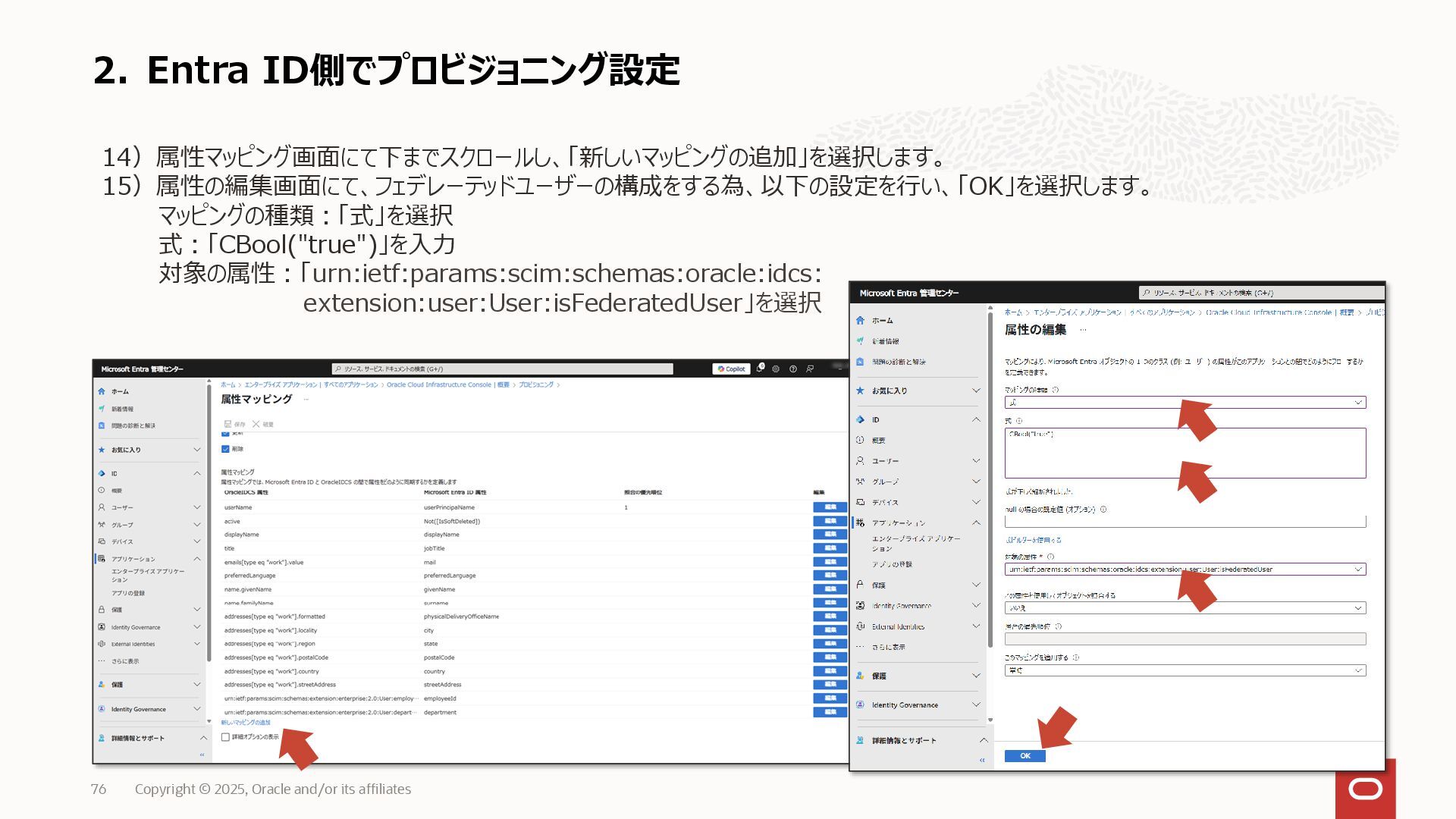Click ユーザー person icon in 属性マッピング window

(x=102, y=507)
